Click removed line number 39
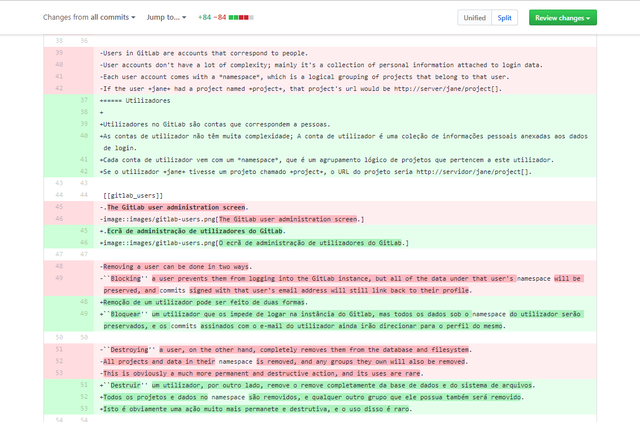 (x=59, y=53)
